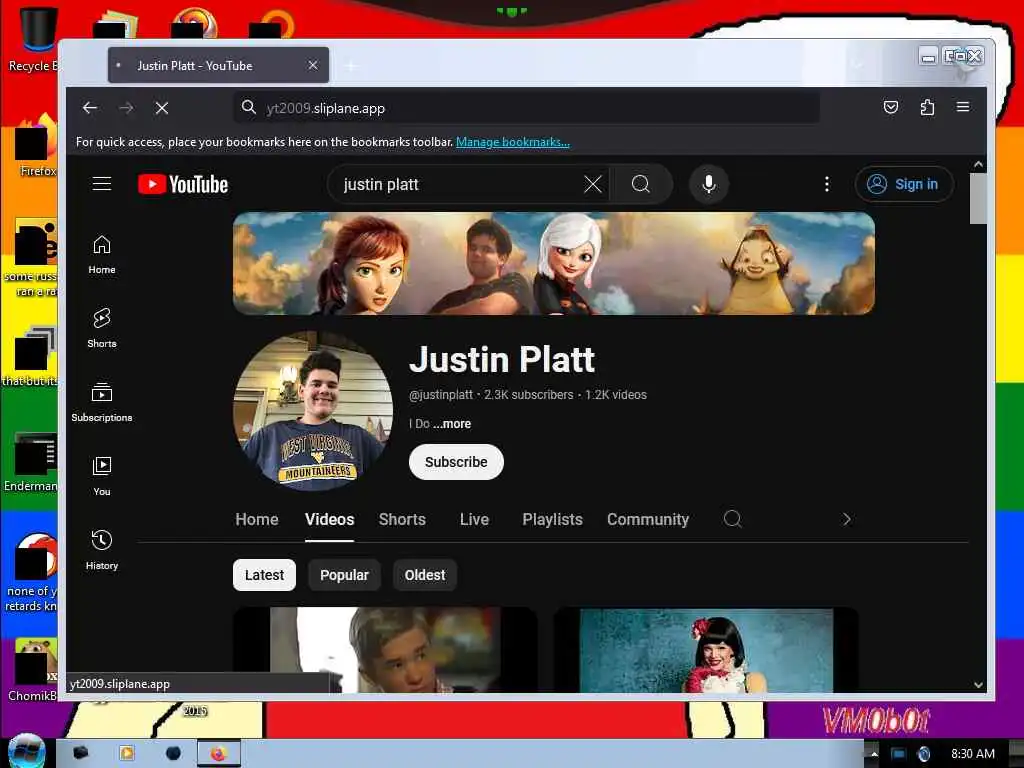Viewport: 1024px width, 768px height.
Task: Run search with the magnifier button
Action: (x=641, y=185)
